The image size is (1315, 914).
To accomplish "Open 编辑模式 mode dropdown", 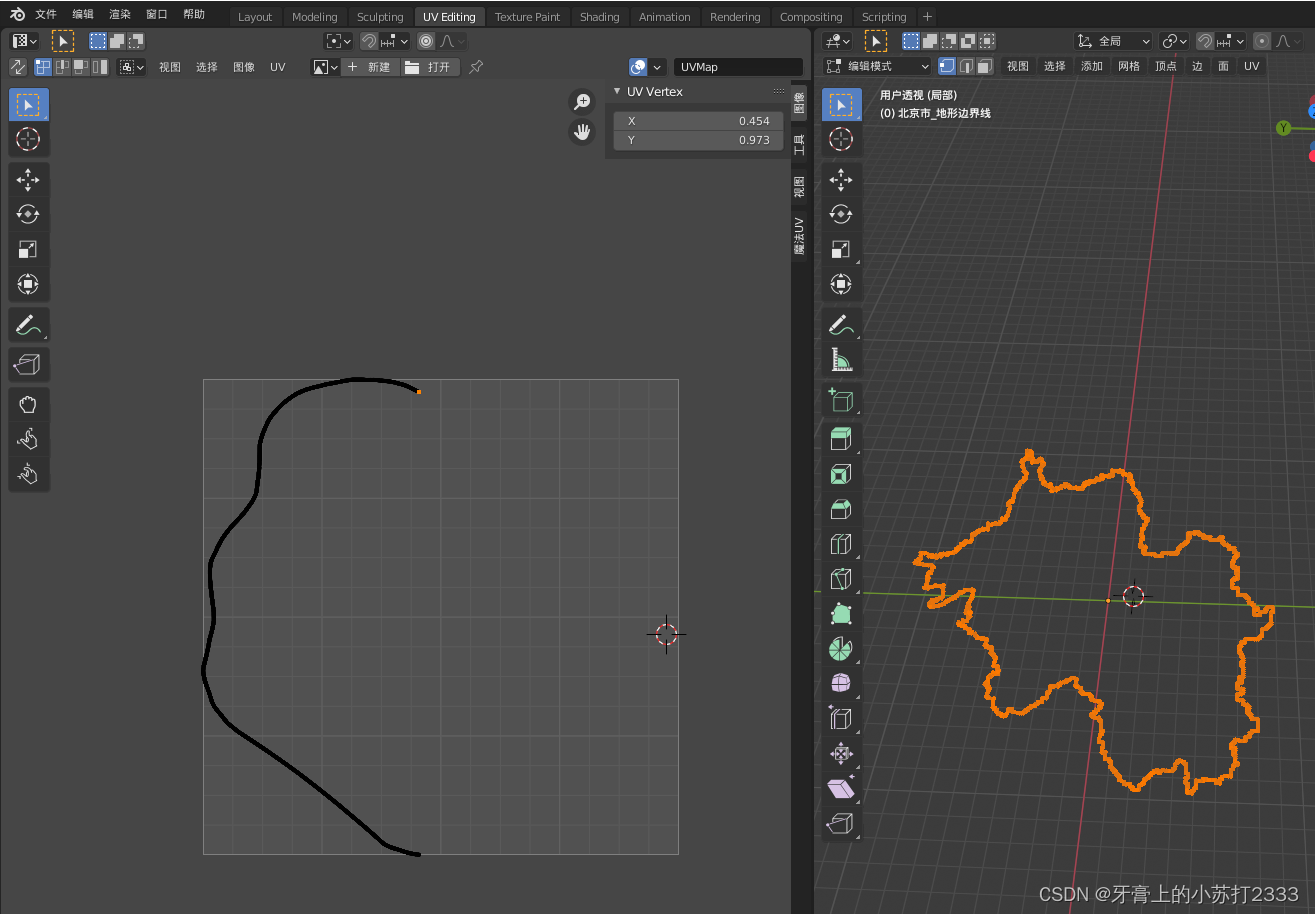I will pos(877,66).
